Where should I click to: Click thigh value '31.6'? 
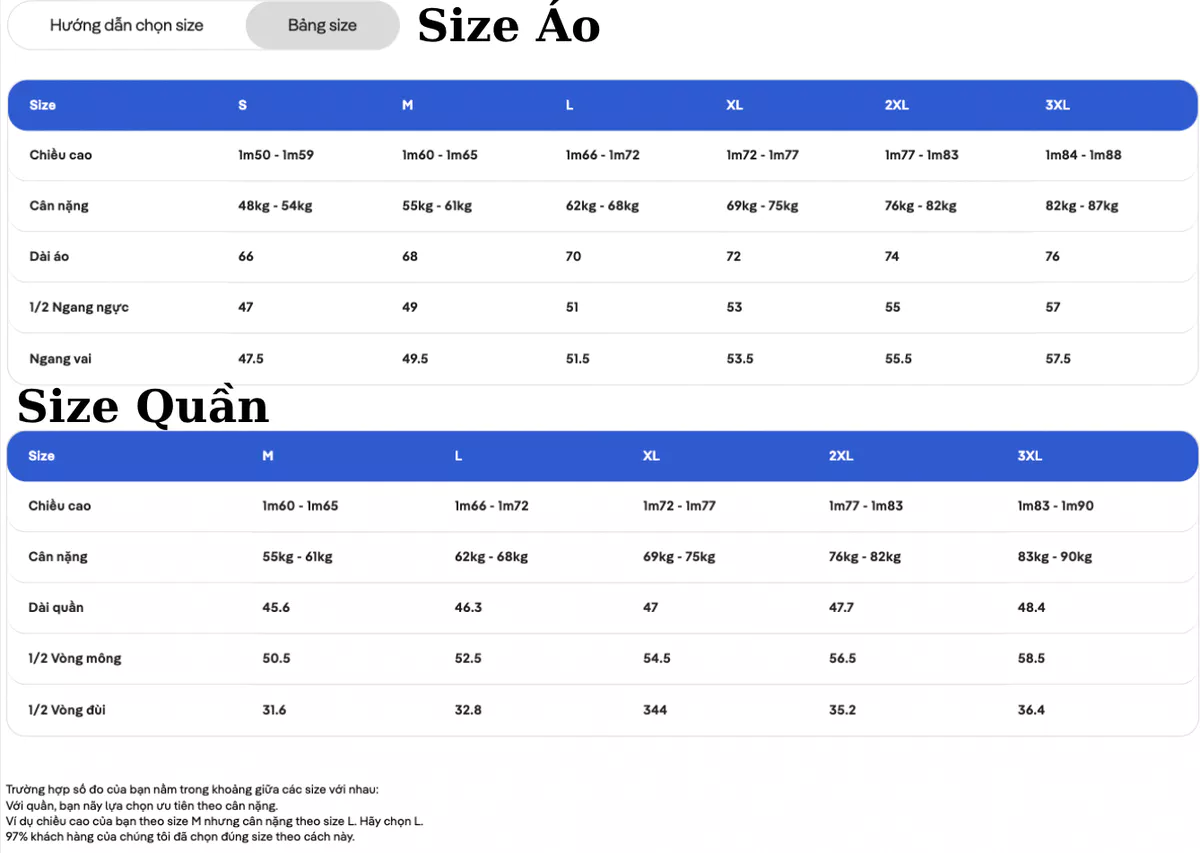(x=274, y=710)
